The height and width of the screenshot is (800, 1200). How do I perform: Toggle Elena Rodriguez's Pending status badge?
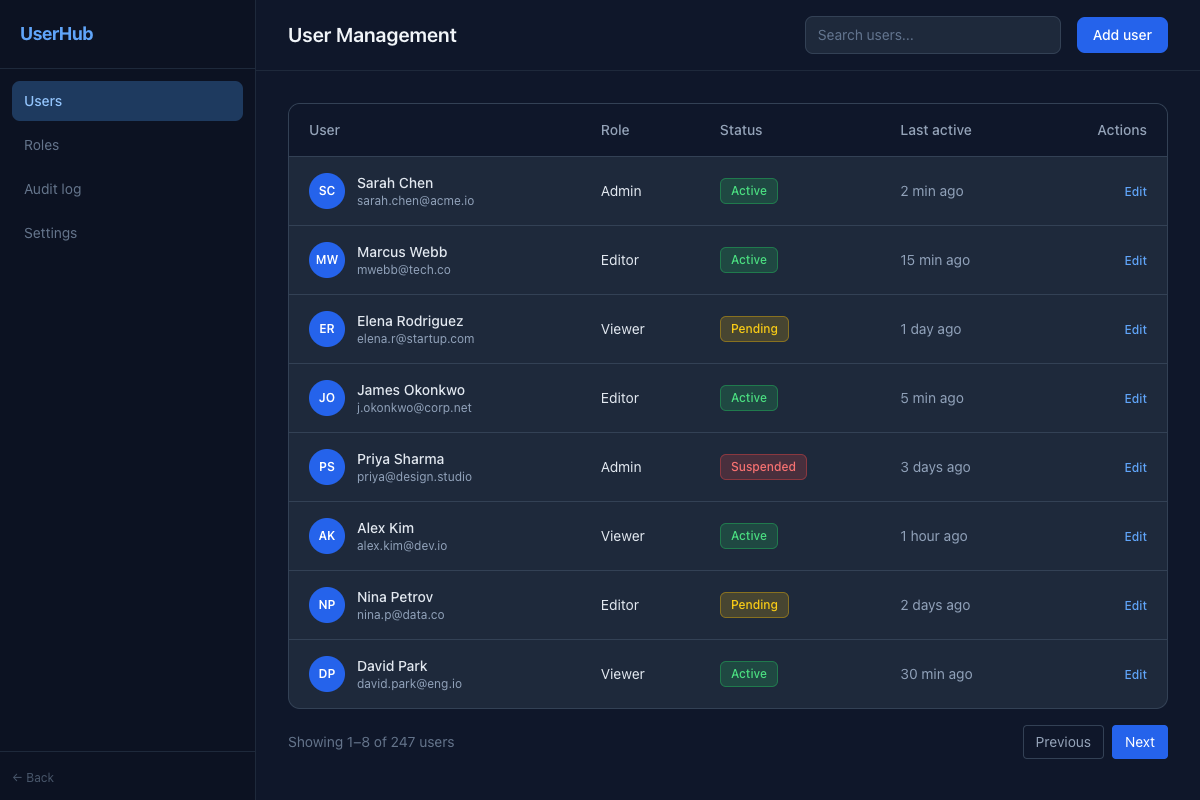click(x=754, y=328)
